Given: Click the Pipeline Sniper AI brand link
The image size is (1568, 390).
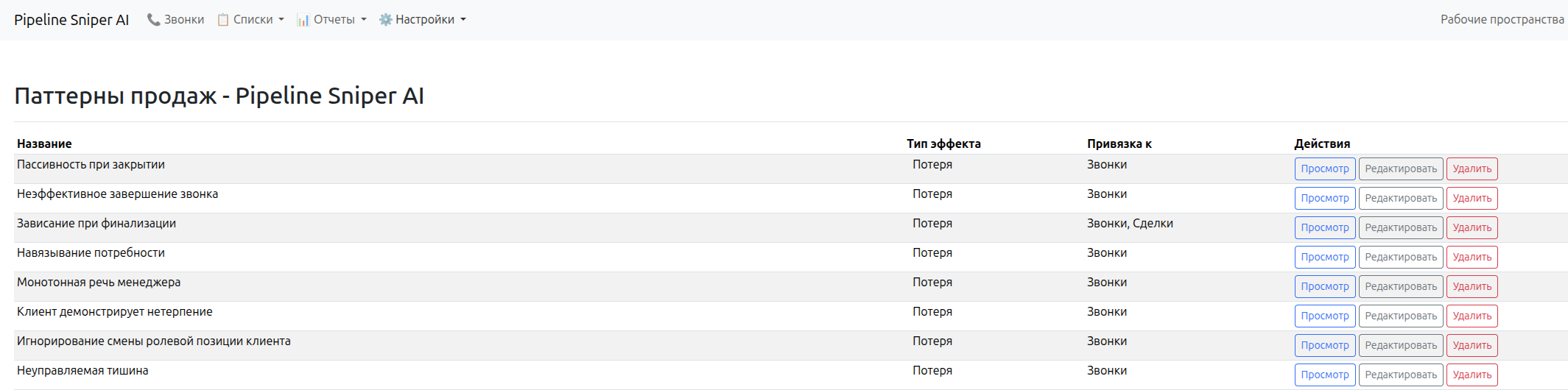Looking at the screenshot, I should tap(71, 20).
